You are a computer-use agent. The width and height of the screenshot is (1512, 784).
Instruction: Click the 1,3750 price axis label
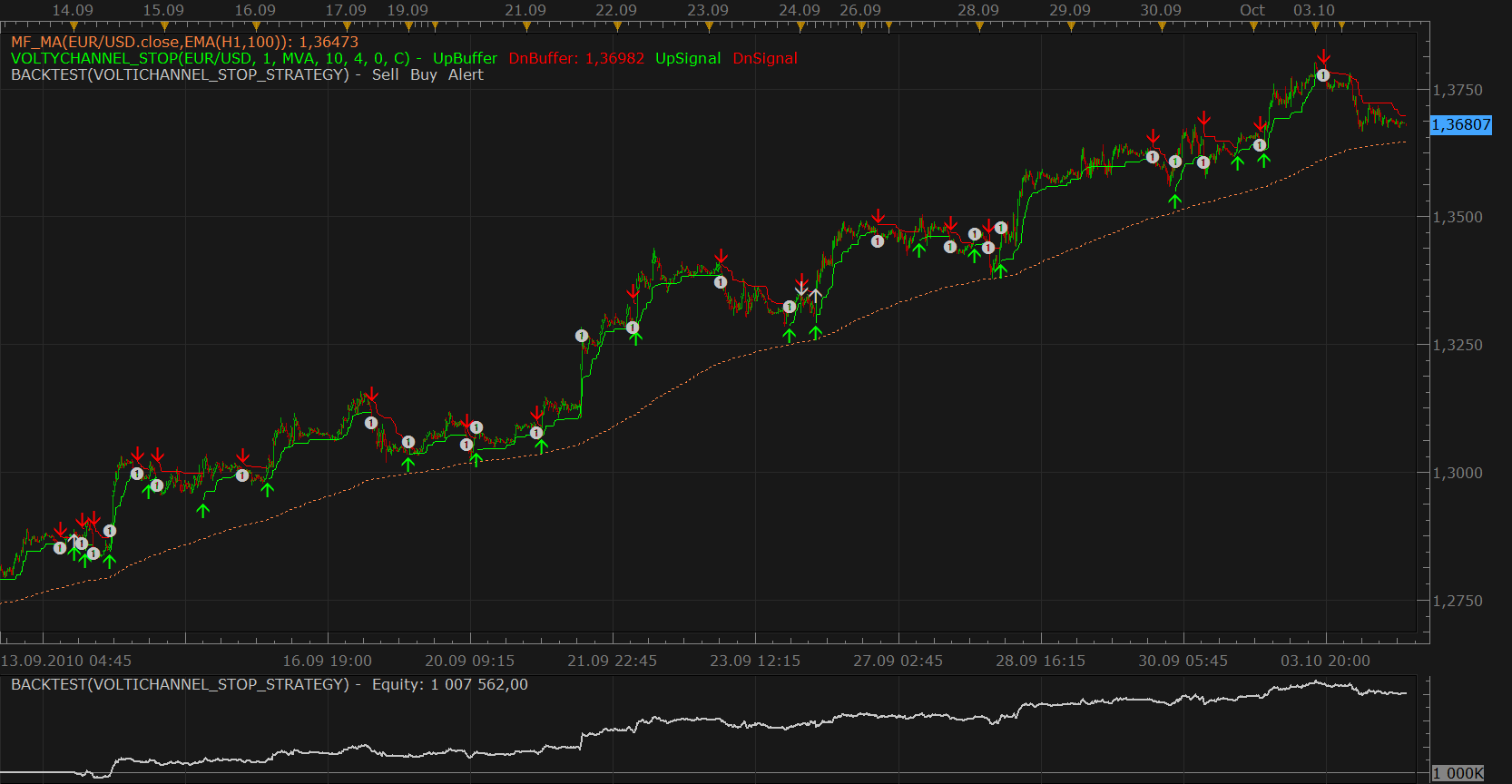tap(1458, 90)
